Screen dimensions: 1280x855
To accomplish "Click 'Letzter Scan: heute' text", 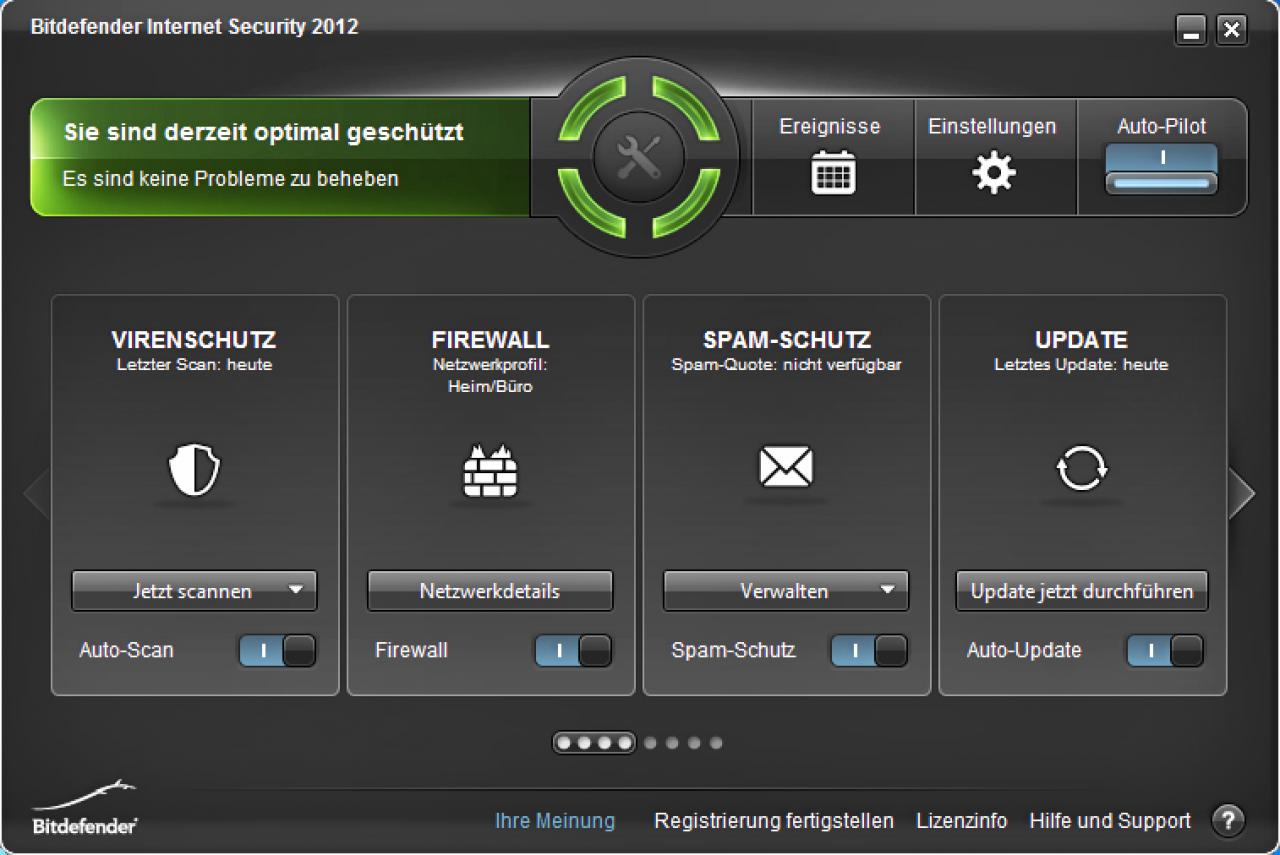I will click(x=194, y=365).
